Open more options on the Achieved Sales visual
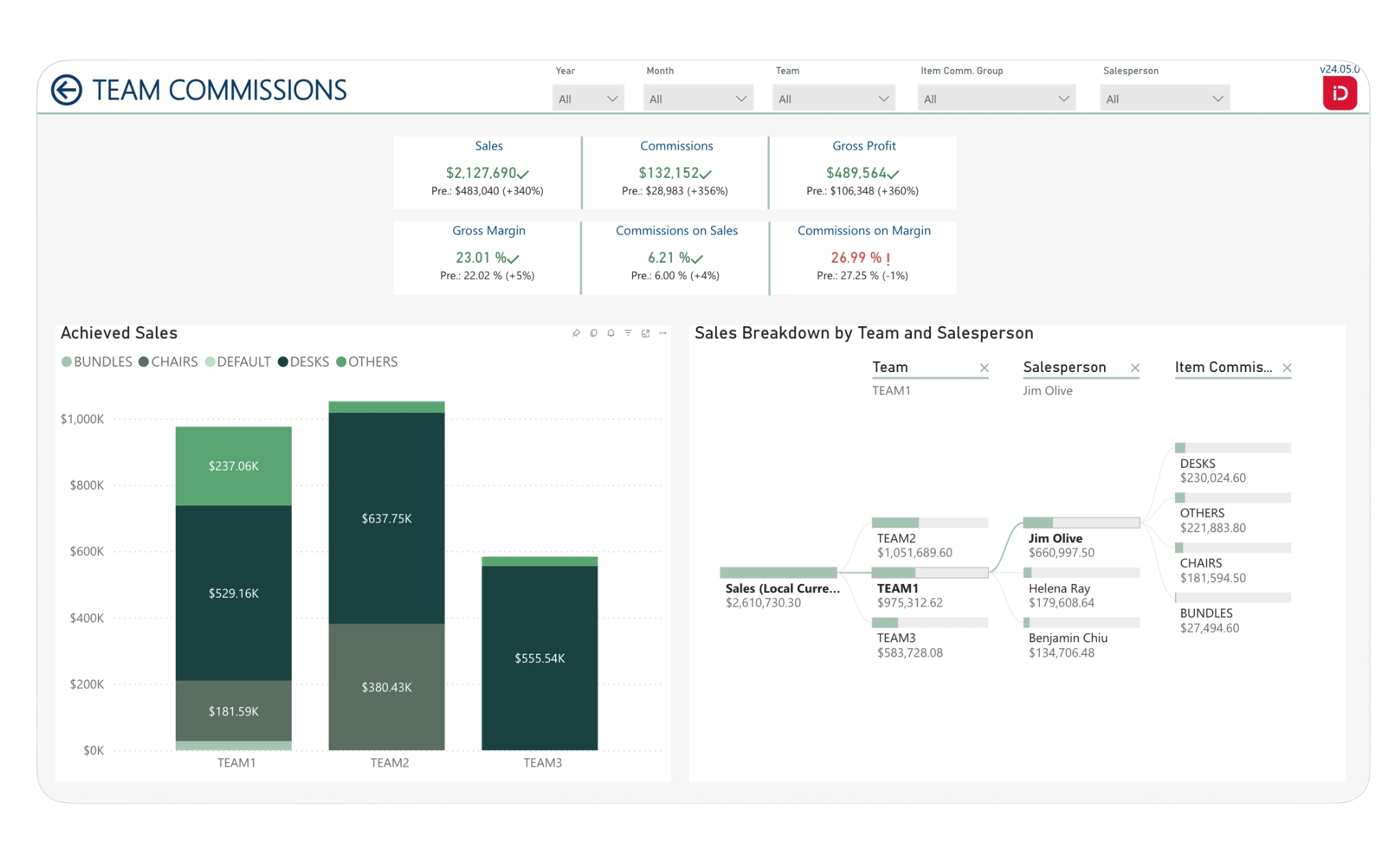Screen dimensions: 1400x859 tap(662, 333)
